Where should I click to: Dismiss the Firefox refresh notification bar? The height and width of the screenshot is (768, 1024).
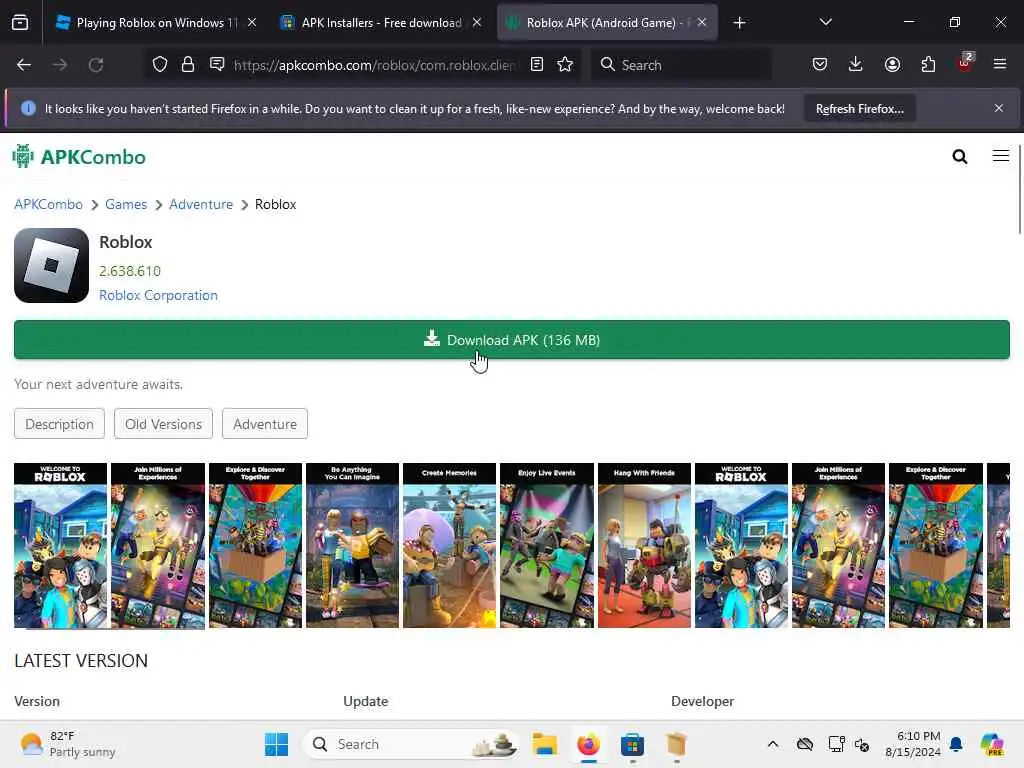coord(999,108)
